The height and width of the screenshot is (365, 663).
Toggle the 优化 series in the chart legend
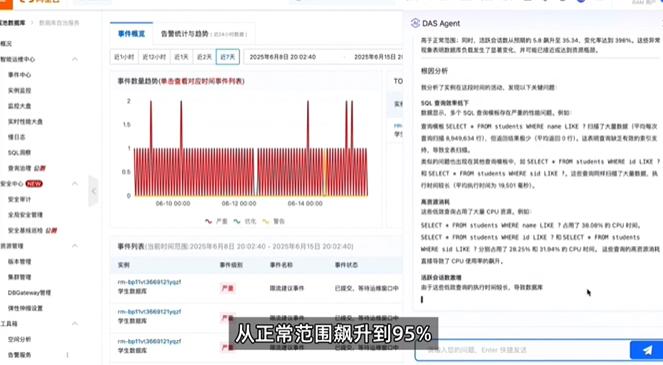(x=245, y=221)
